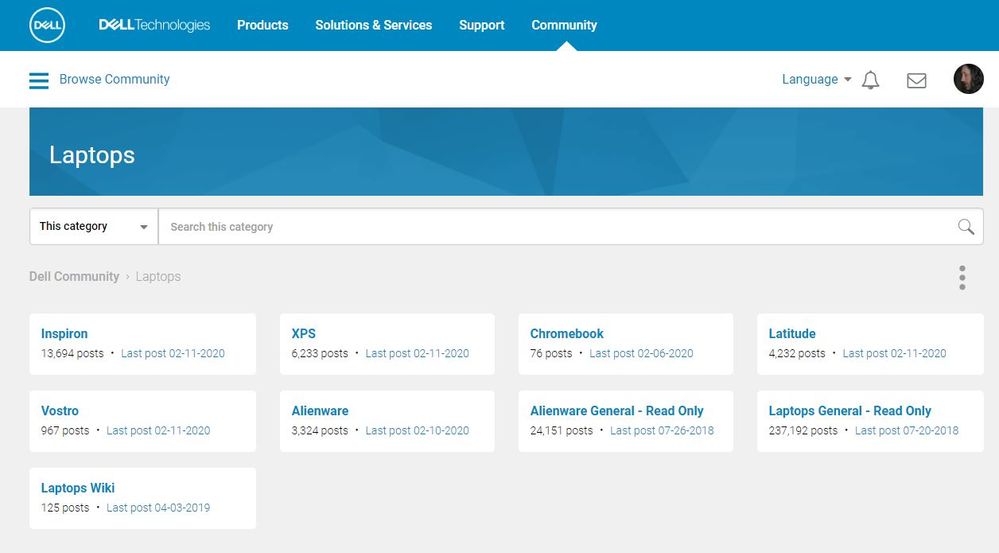Open the Laptops Wiki board
This screenshot has height=553, width=999.
click(x=78, y=487)
